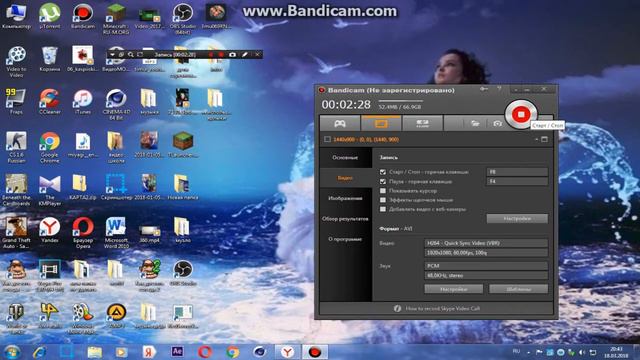
Task: Open the Recycle Bin (Корзина) icon
Action: (49, 59)
